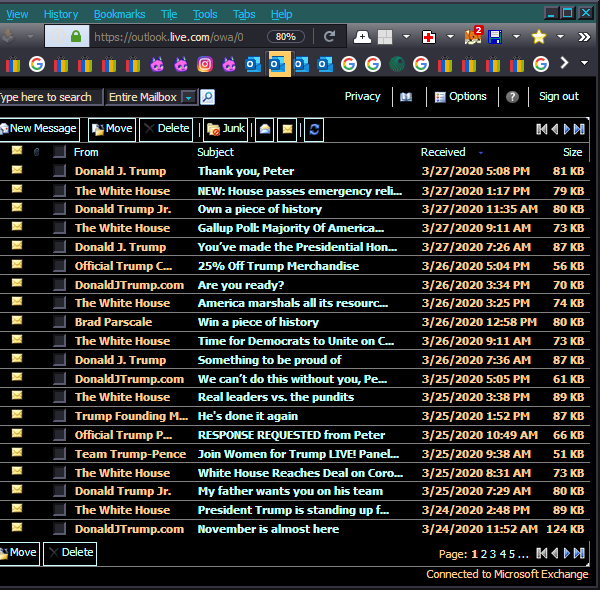Click the 'Type here to search' field
The image size is (600, 590).
pos(51,97)
